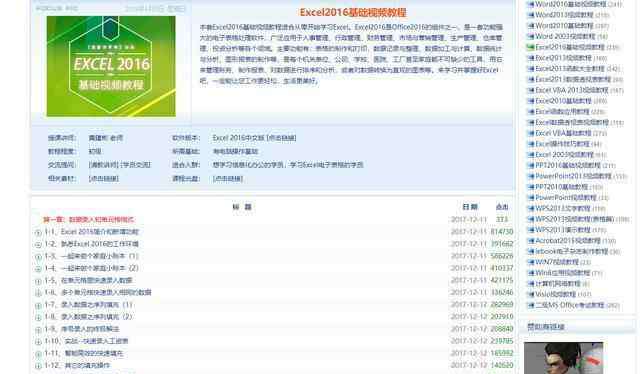Click the icon beside Excel2010 sidebar course
640x374 pixels.
coord(530,101)
